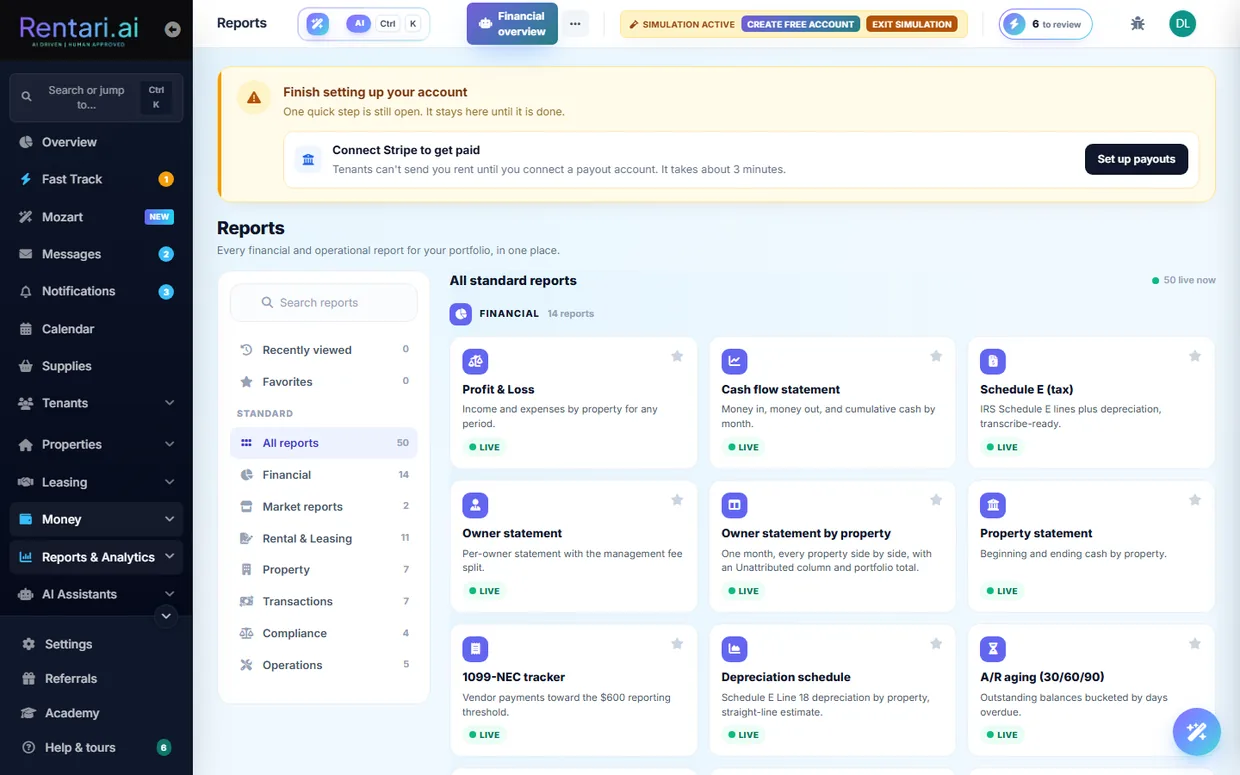This screenshot has width=1240, height=775.
Task: Click the bug report icon
Action: (1137, 24)
